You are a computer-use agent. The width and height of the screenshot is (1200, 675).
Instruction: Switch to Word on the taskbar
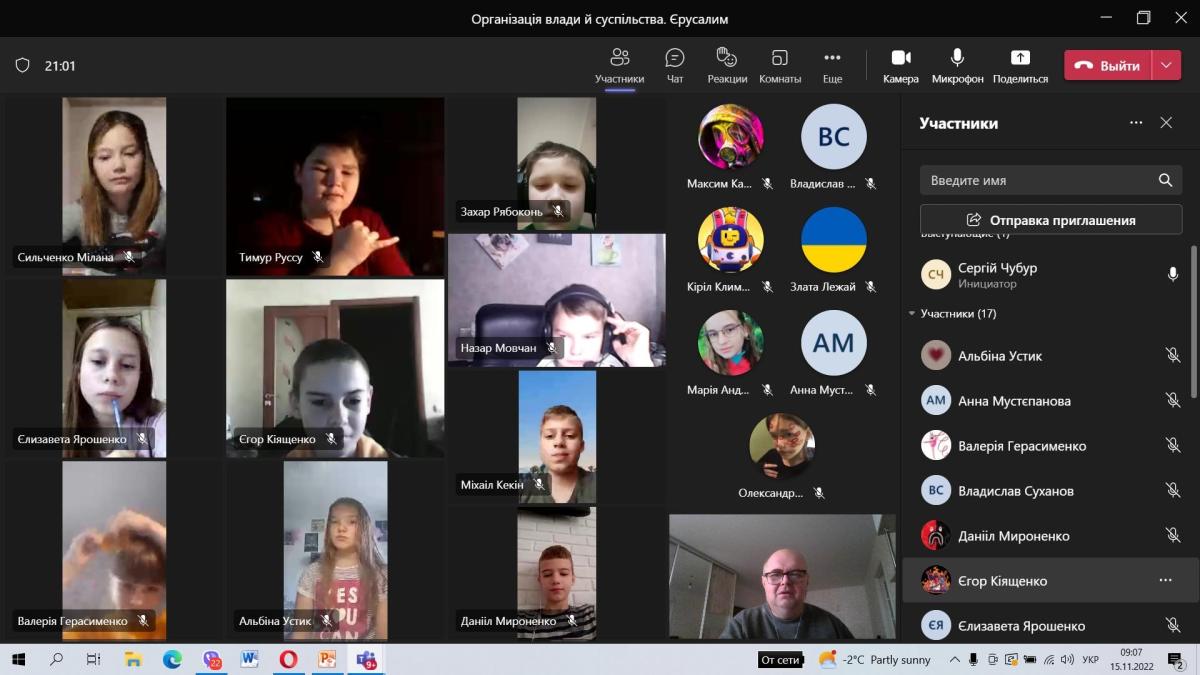(250, 659)
